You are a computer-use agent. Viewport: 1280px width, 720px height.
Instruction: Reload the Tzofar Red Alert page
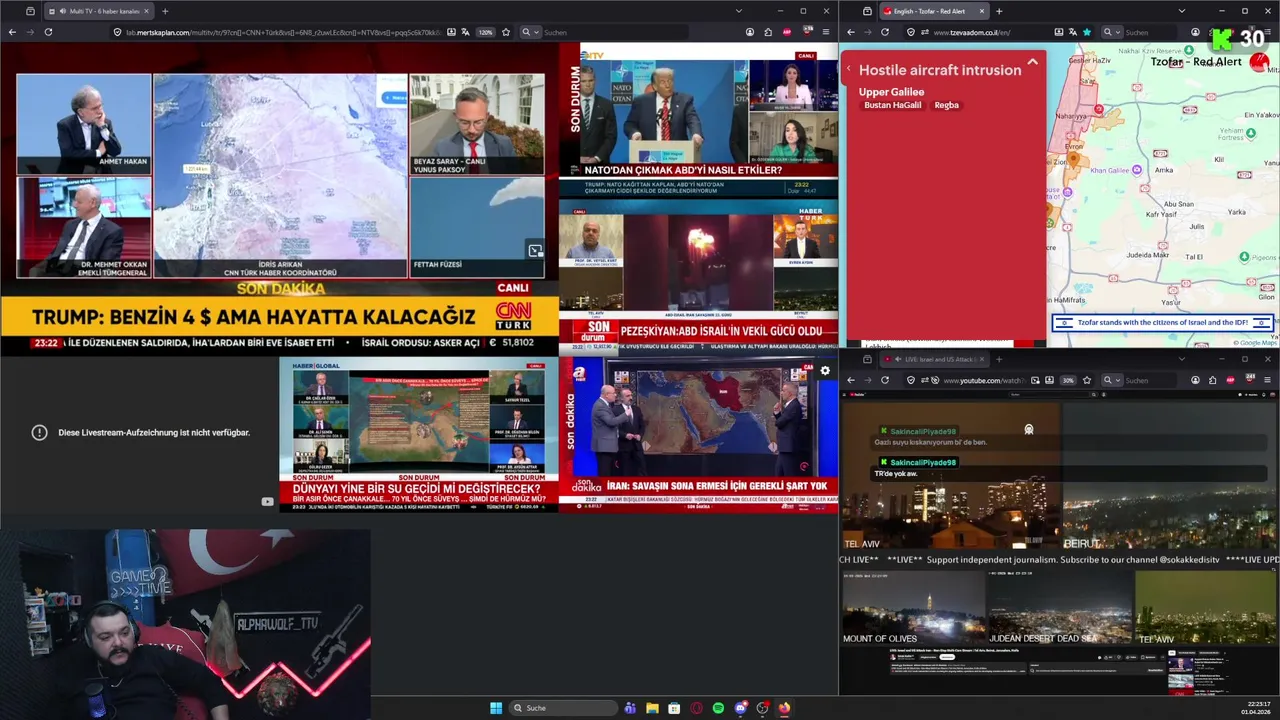[885, 32]
